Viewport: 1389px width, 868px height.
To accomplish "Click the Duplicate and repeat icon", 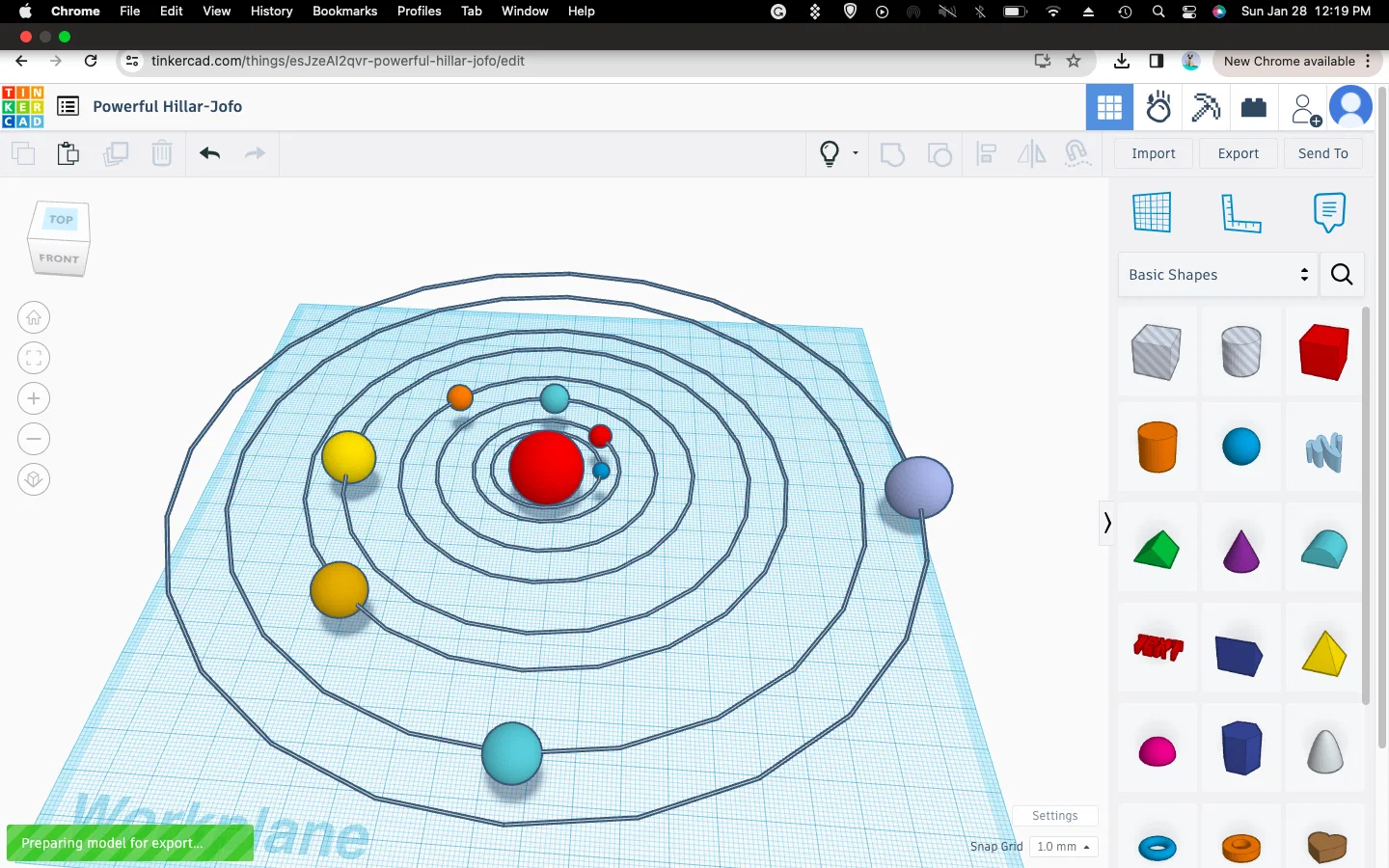I will pos(116,153).
